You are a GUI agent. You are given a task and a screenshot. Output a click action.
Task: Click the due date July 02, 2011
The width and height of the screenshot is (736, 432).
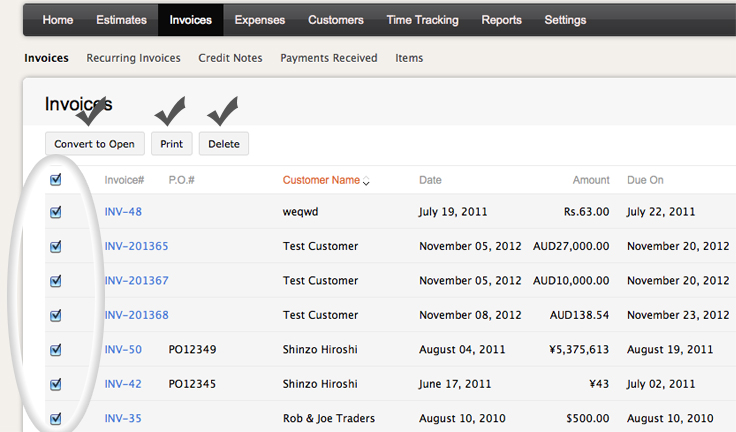pos(661,384)
